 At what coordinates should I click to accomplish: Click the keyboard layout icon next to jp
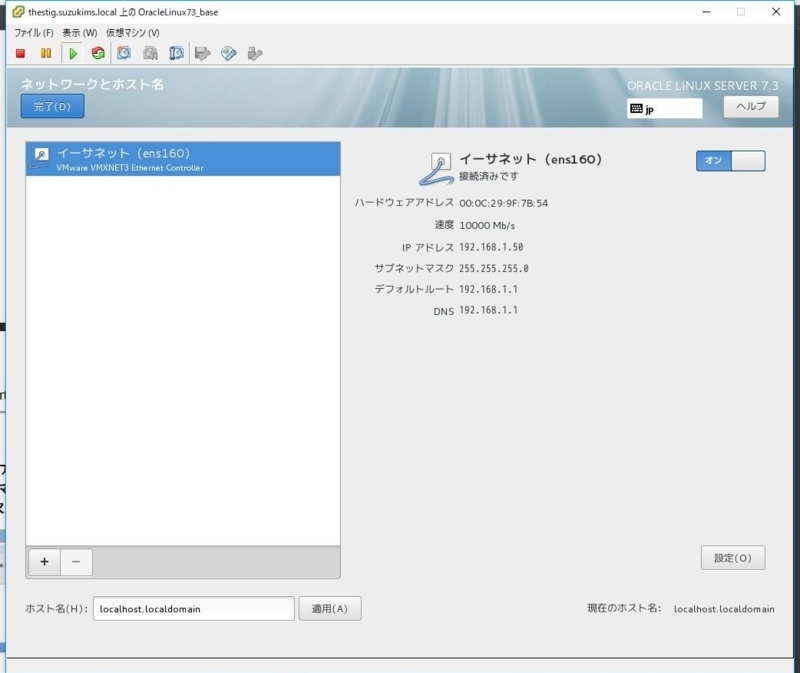tap(636, 108)
